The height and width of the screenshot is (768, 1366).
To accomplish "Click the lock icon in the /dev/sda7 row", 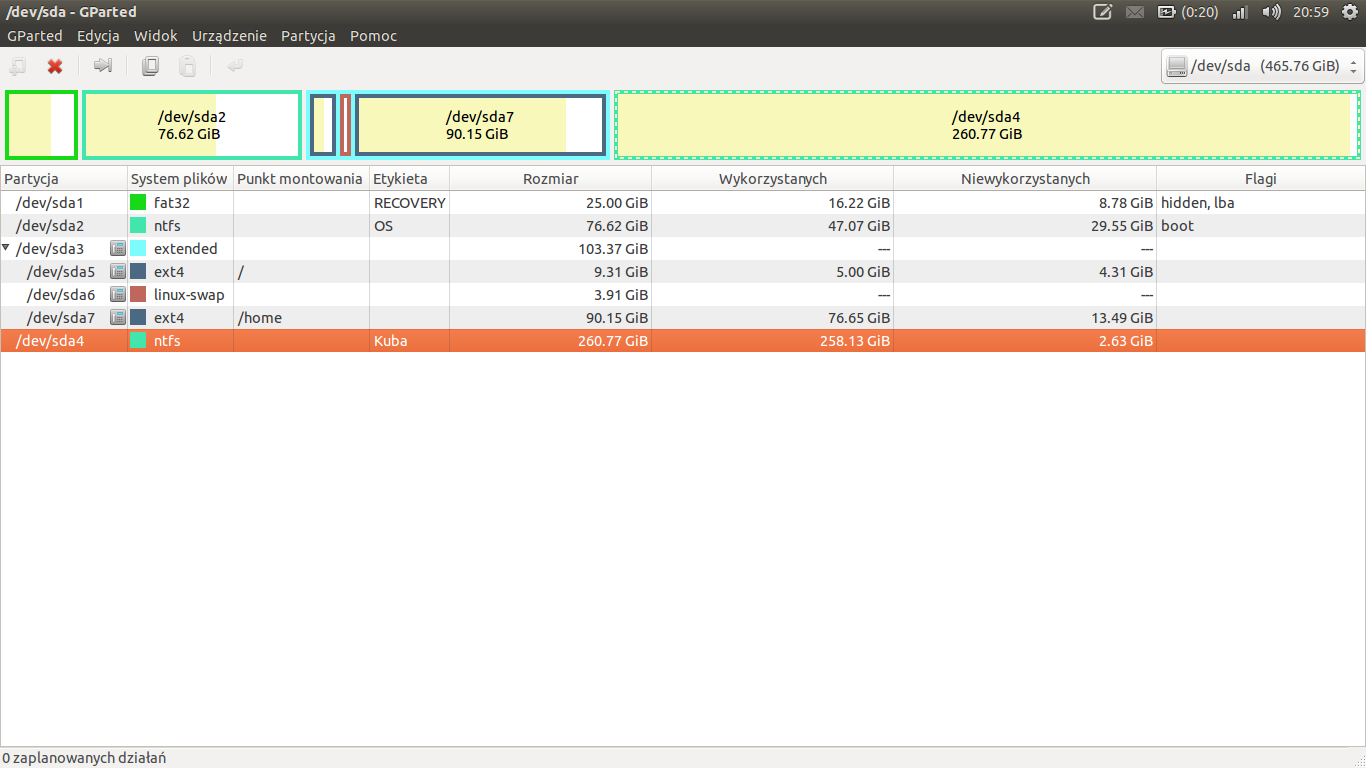I will (x=117, y=317).
